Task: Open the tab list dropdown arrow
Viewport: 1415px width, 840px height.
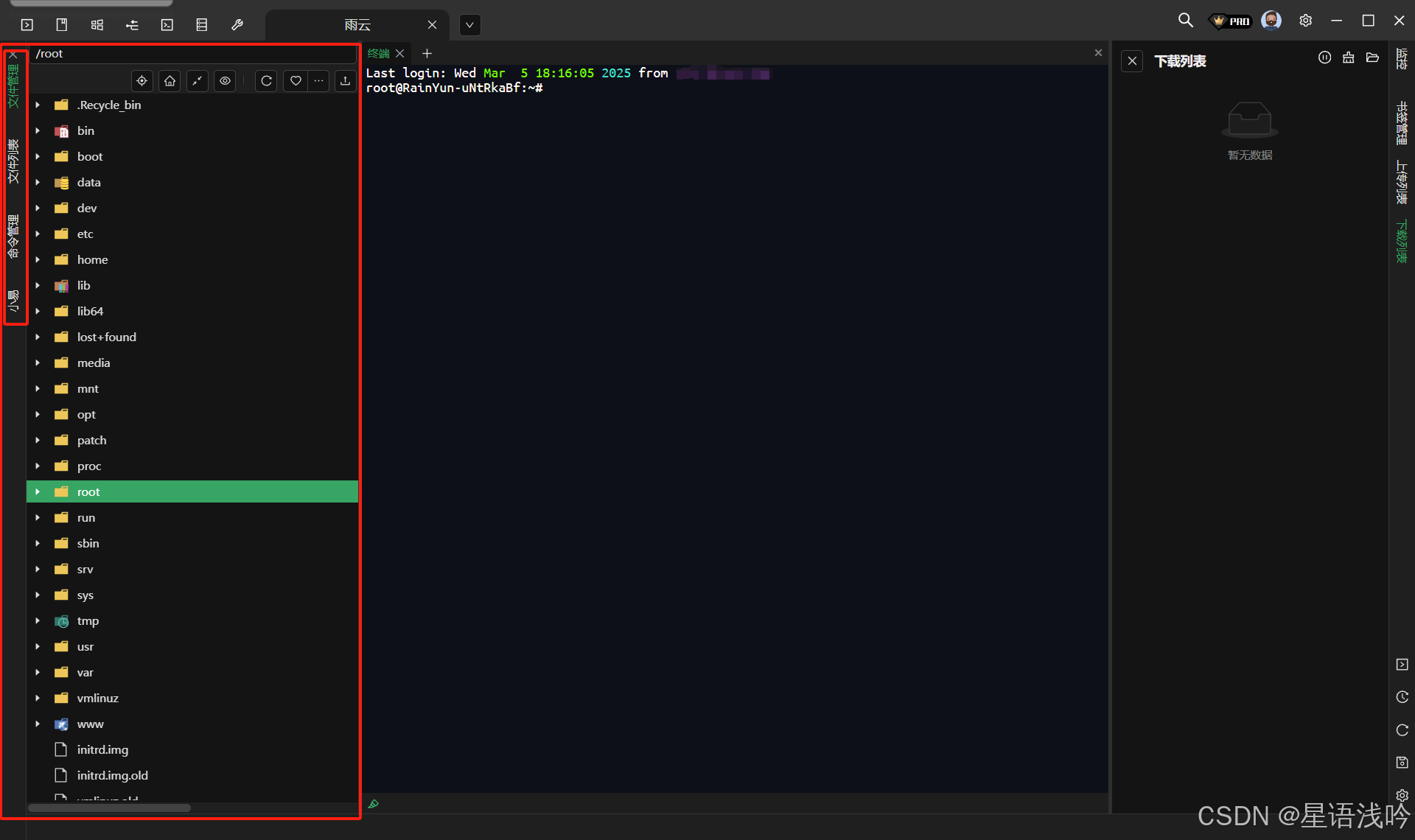Action: point(469,25)
